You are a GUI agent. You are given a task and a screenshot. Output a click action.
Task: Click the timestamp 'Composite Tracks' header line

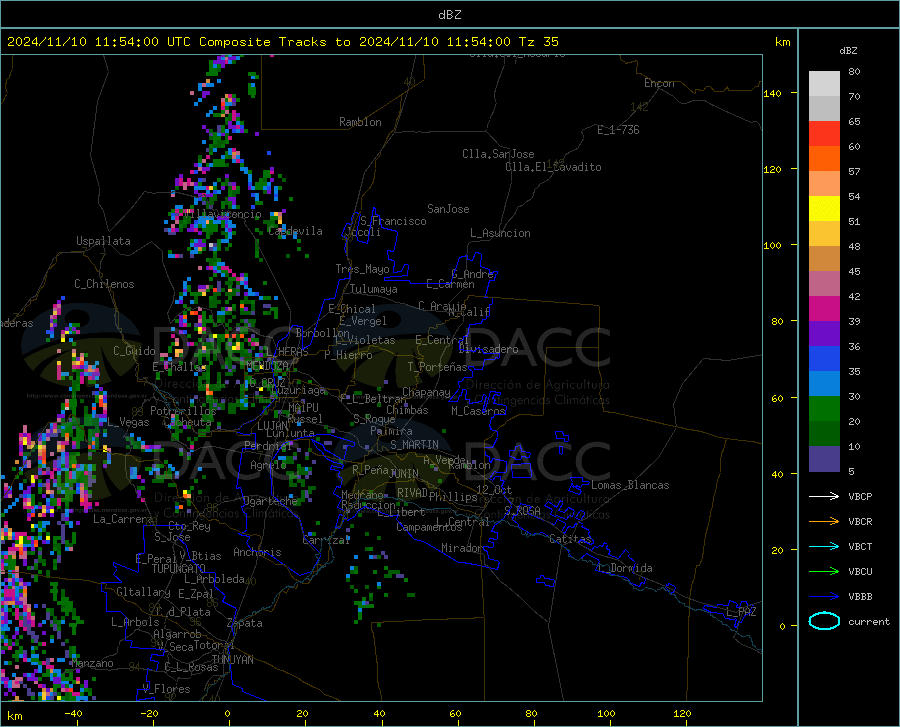[x=282, y=42]
